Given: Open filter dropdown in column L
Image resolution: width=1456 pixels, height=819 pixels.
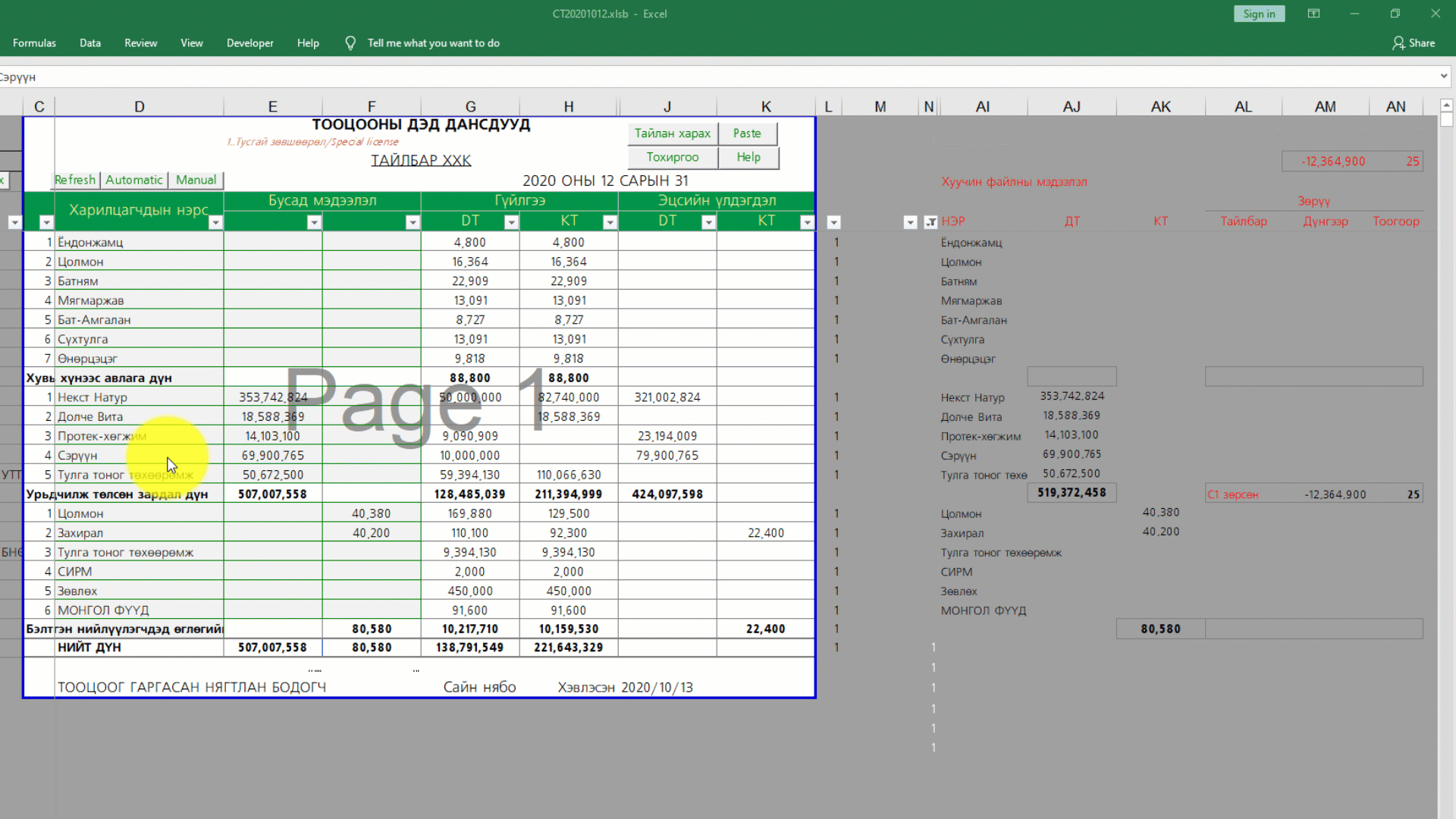Looking at the screenshot, I should coord(833,222).
